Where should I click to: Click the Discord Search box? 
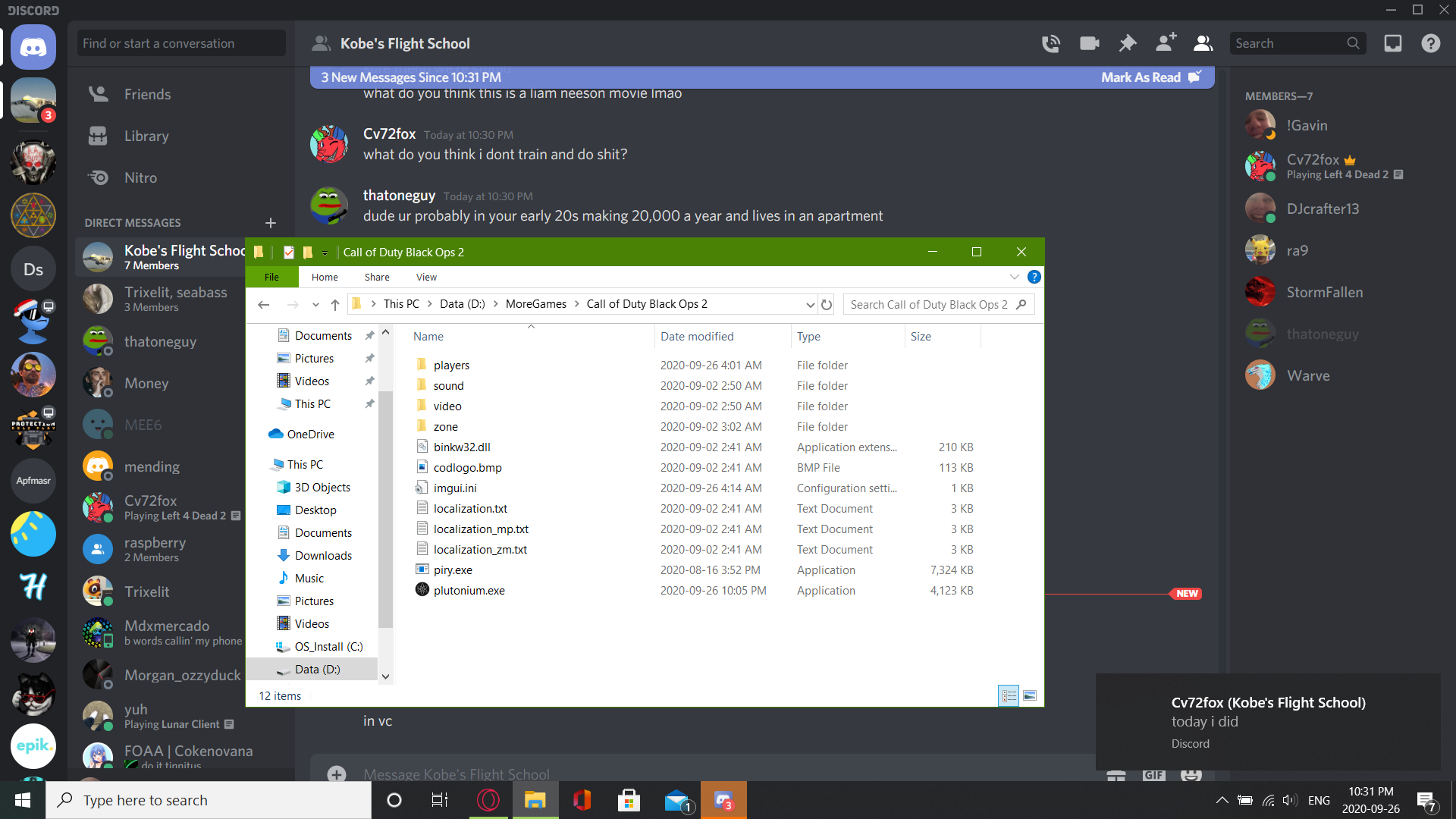pos(1298,43)
